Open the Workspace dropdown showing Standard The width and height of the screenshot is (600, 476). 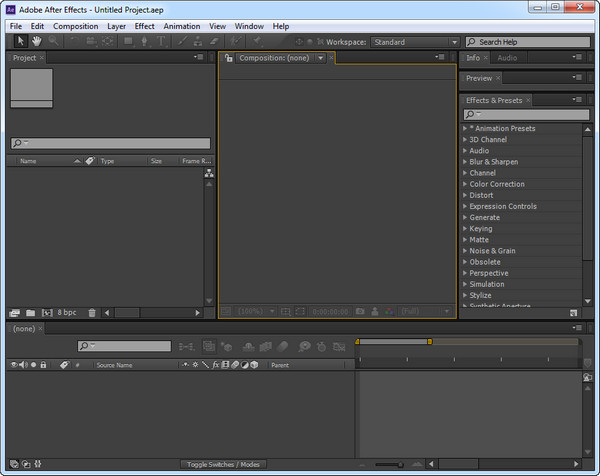[415, 42]
